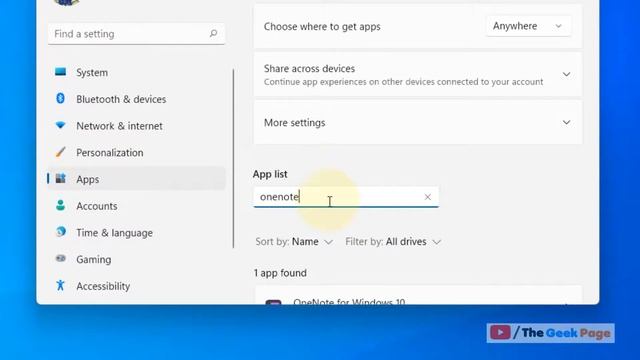
Task: Click the Bluetooth icon in sidebar
Action: coord(60,98)
